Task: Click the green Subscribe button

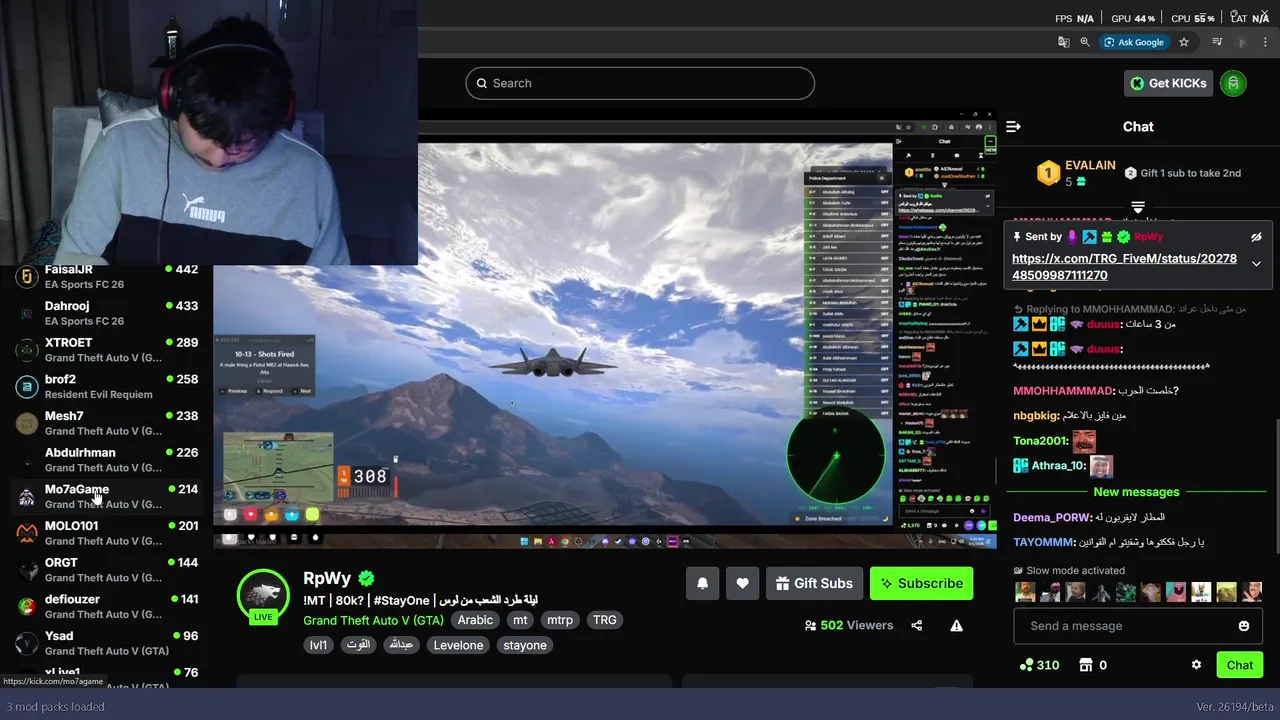Action: 921,583
